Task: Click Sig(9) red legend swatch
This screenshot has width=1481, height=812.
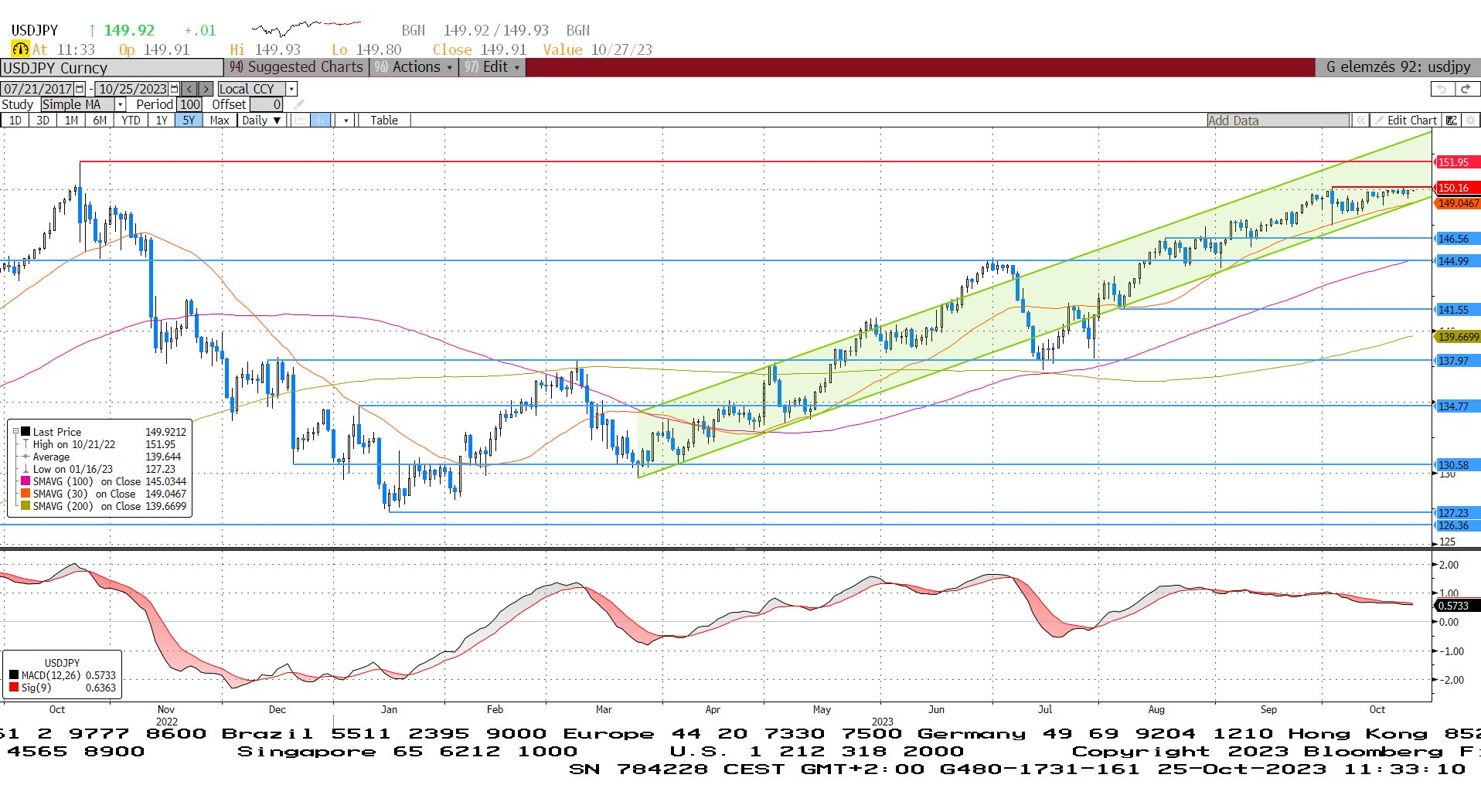Action: [x=14, y=687]
